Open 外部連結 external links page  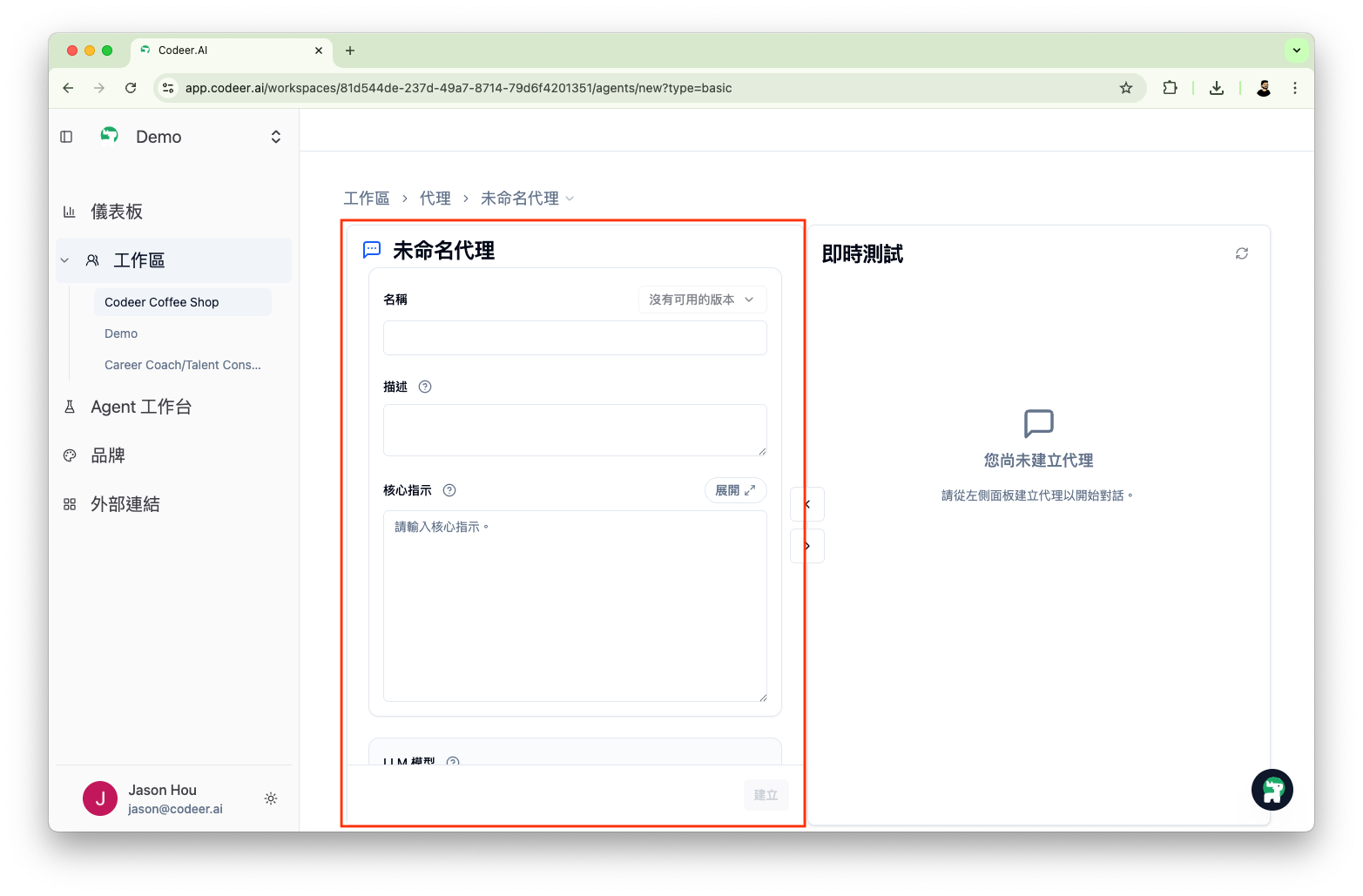coord(125,503)
